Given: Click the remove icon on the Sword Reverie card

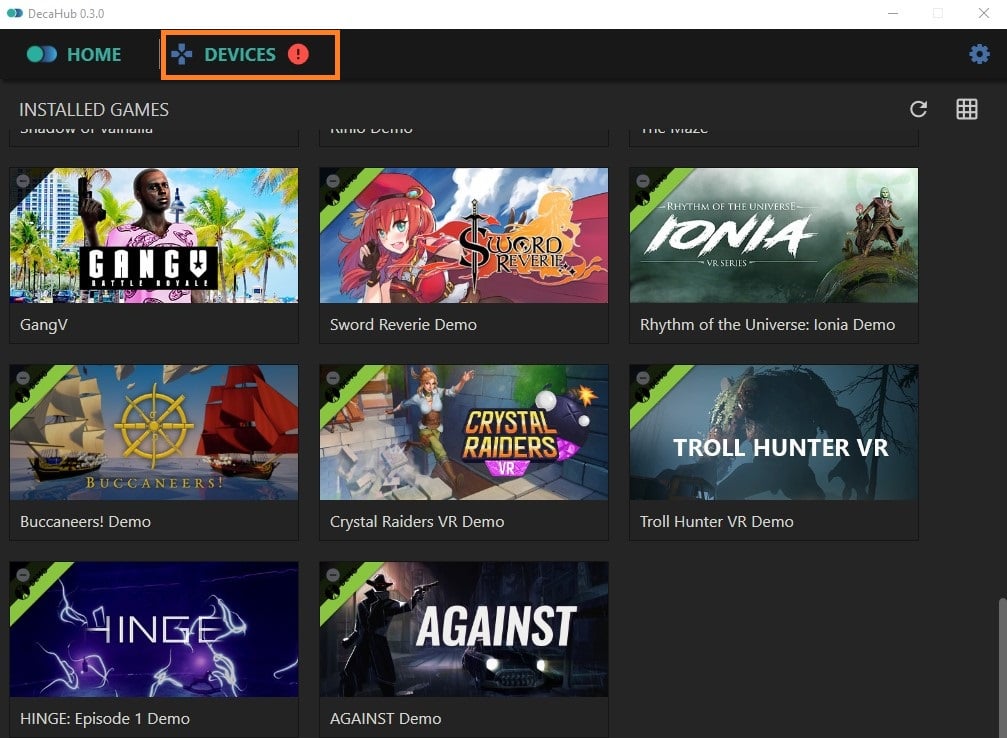Looking at the screenshot, I should point(333,181).
